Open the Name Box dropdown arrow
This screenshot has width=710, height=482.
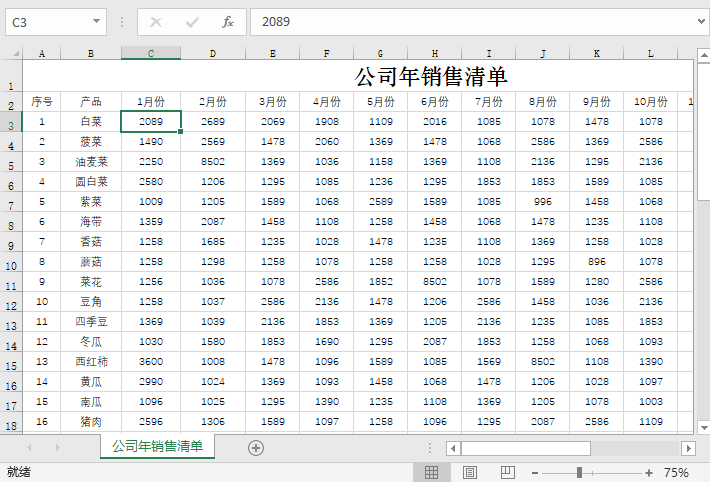[x=96, y=21]
